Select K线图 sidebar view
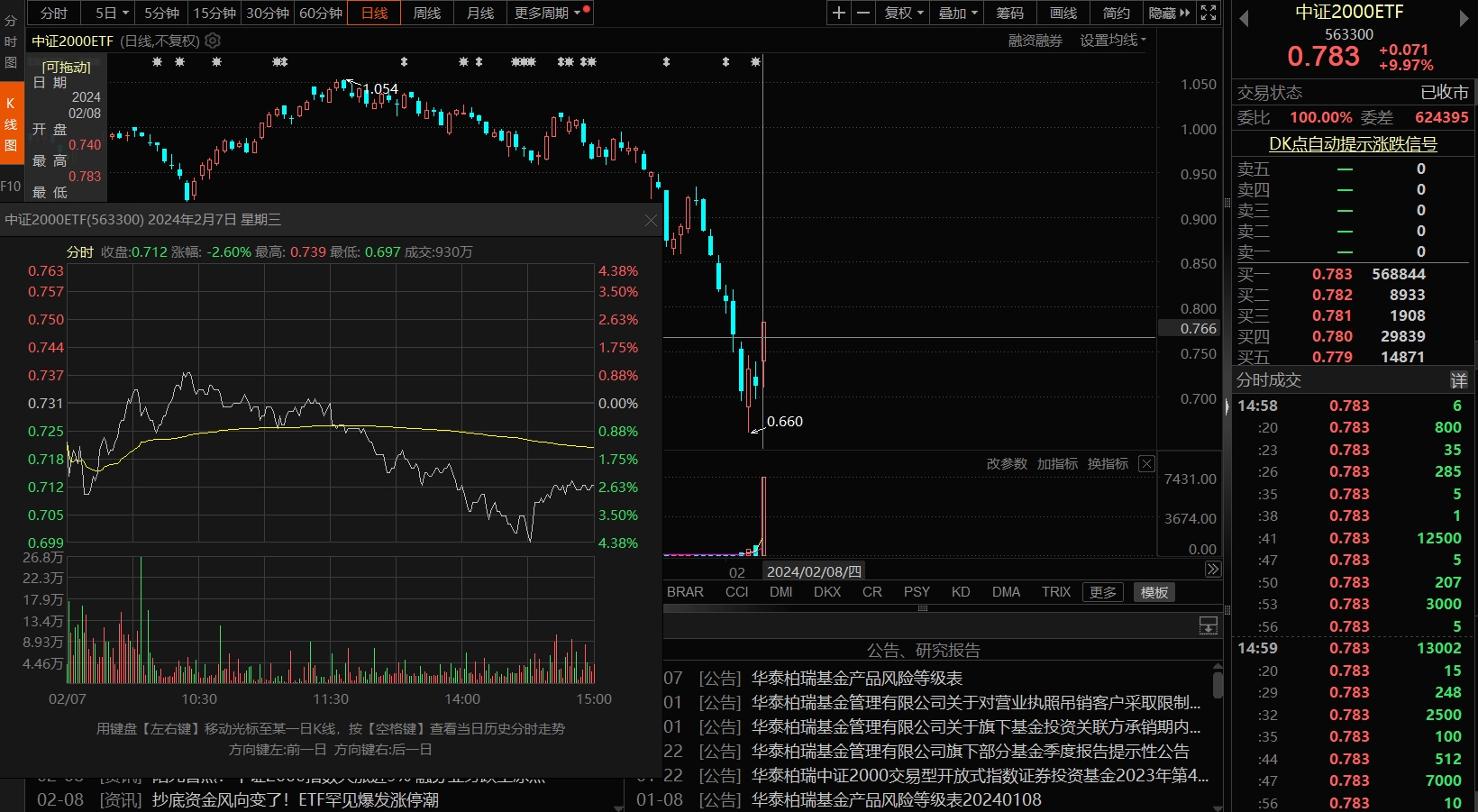Viewport: 1478px width, 812px height. (x=11, y=123)
